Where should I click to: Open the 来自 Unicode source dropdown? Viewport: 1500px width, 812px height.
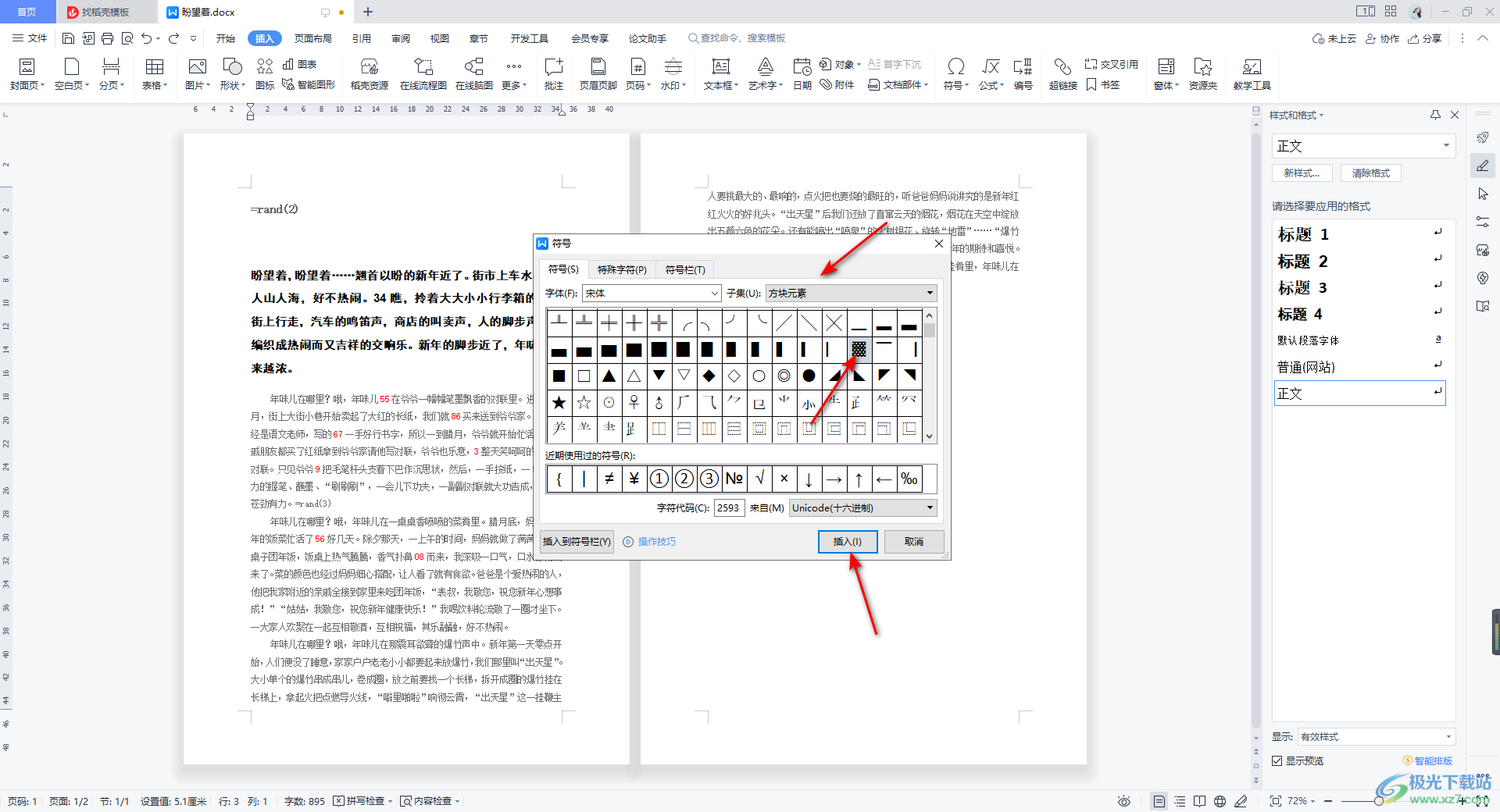click(863, 507)
